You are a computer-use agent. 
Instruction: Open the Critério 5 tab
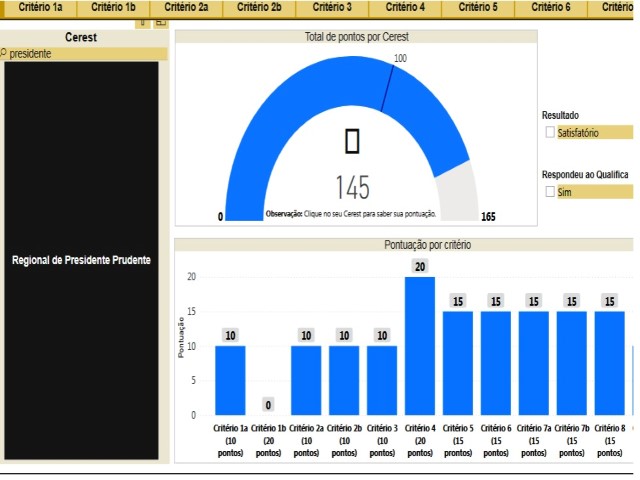(478, 7)
